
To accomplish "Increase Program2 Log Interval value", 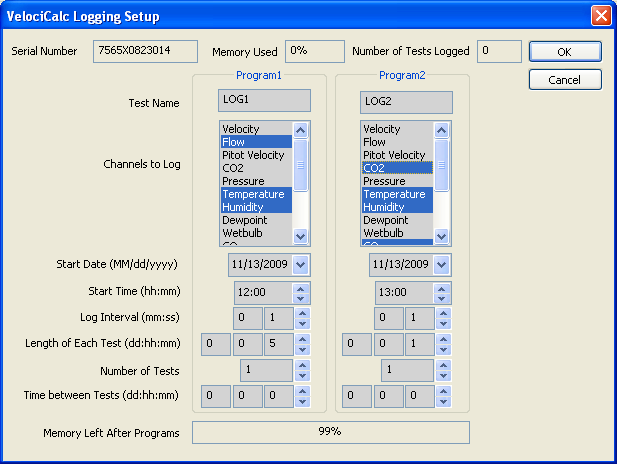I will point(443,314).
